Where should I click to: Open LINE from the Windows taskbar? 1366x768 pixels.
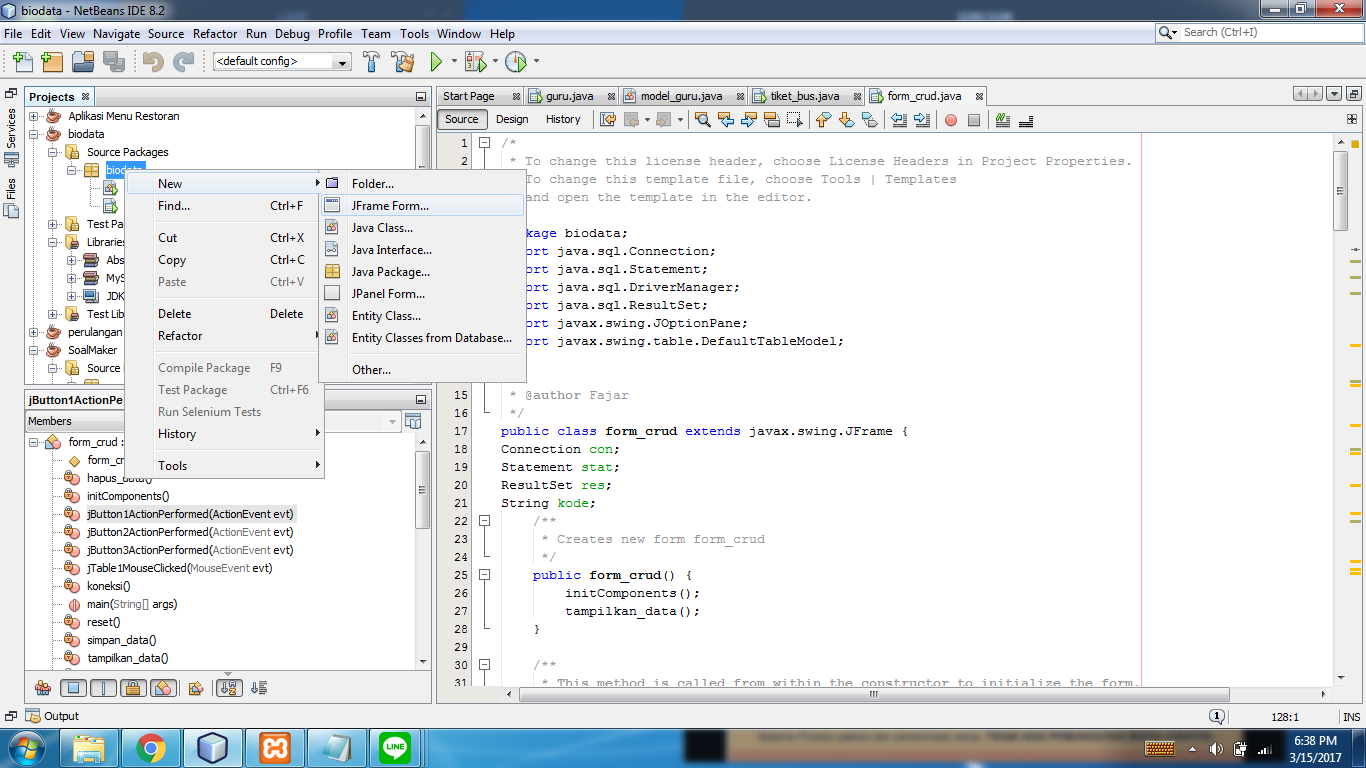click(396, 748)
